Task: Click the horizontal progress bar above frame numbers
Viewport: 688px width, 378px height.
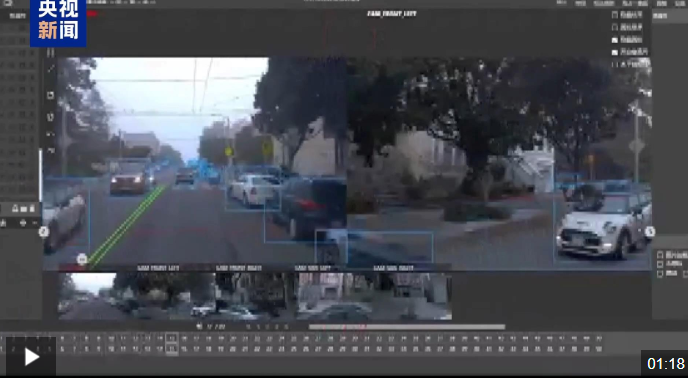Action: (407, 327)
